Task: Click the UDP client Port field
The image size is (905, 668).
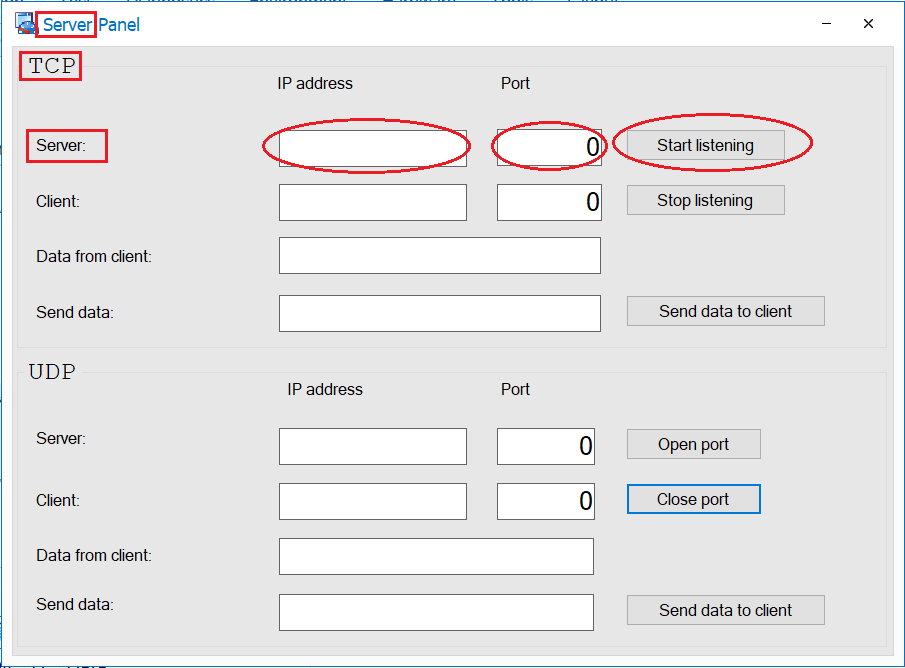Action: pyautogui.click(x=545, y=501)
